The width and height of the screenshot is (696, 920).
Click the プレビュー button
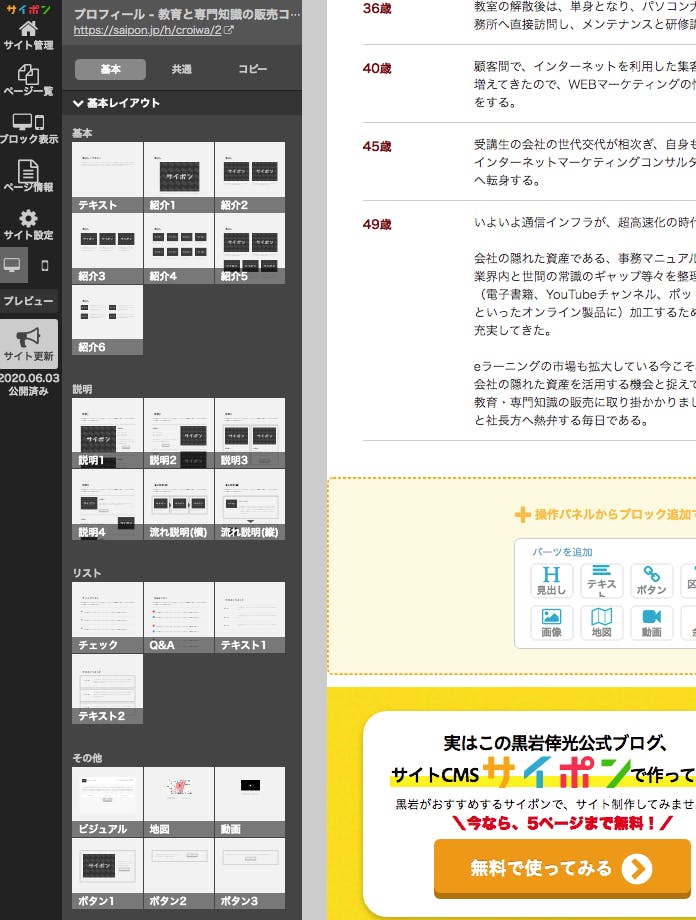[29, 301]
